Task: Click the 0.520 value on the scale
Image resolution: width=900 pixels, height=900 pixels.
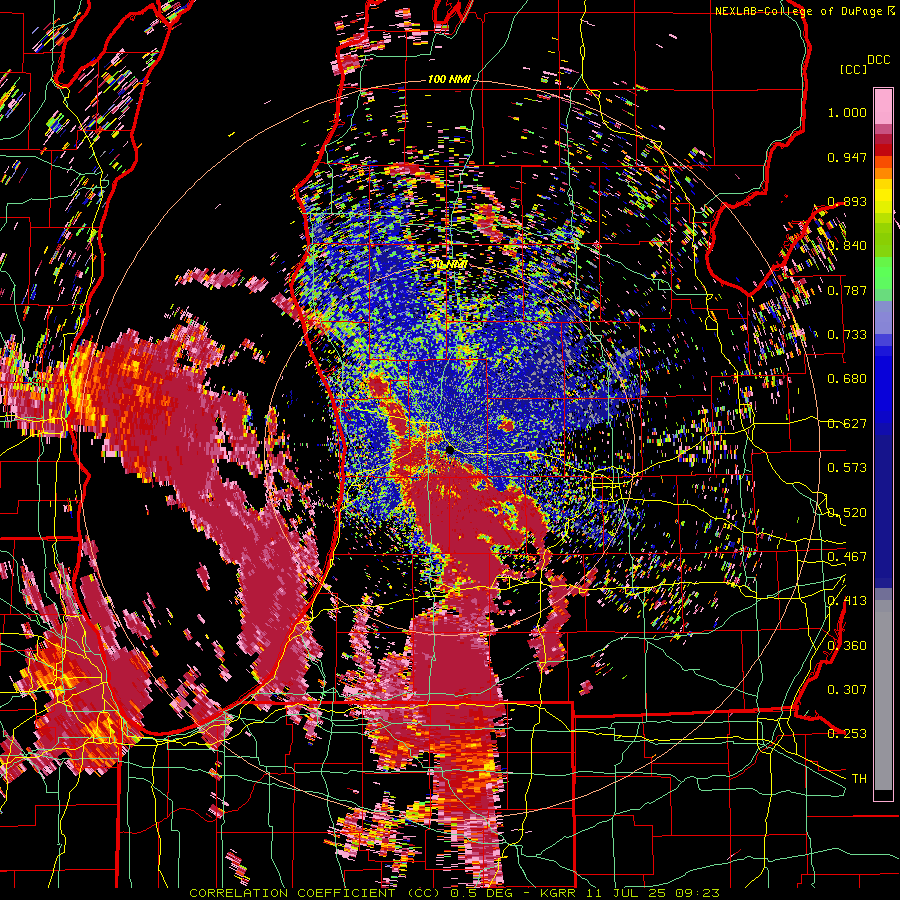Action: click(847, 513)
